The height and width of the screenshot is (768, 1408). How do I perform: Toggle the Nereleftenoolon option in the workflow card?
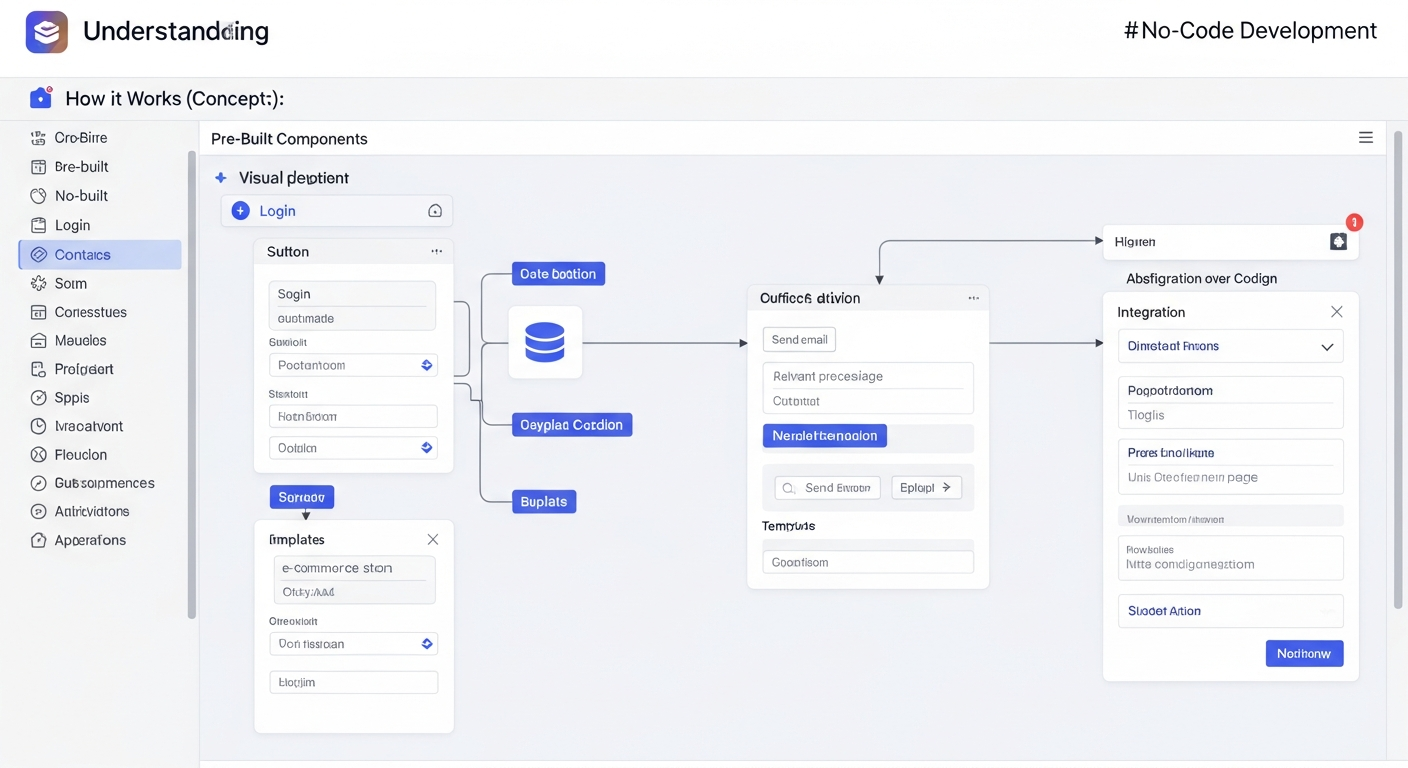(x=824, y=435)
